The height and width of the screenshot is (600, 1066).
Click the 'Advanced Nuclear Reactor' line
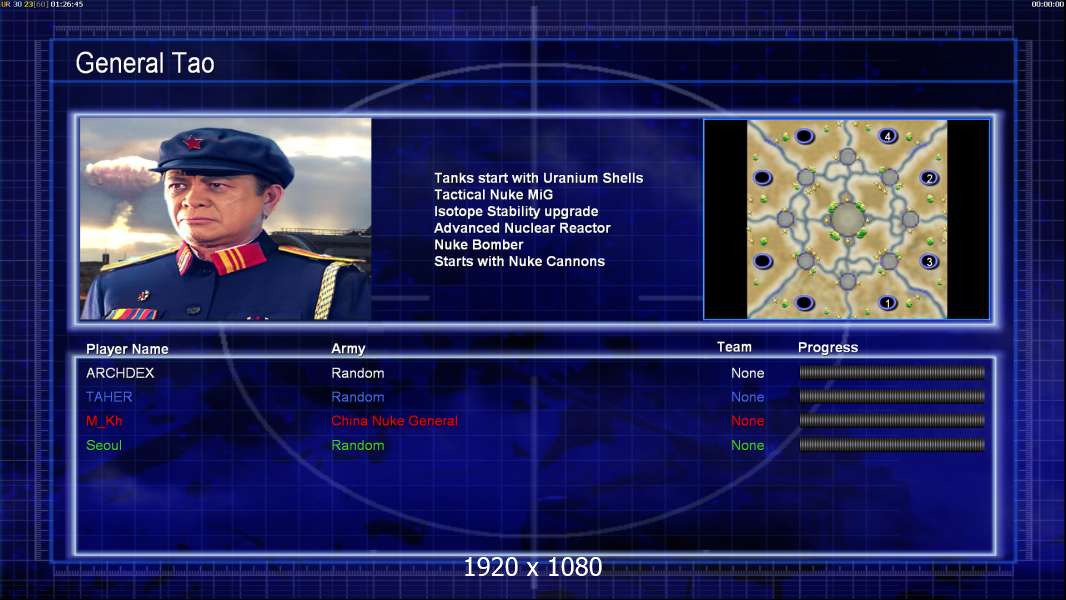[x=522, y=228]
